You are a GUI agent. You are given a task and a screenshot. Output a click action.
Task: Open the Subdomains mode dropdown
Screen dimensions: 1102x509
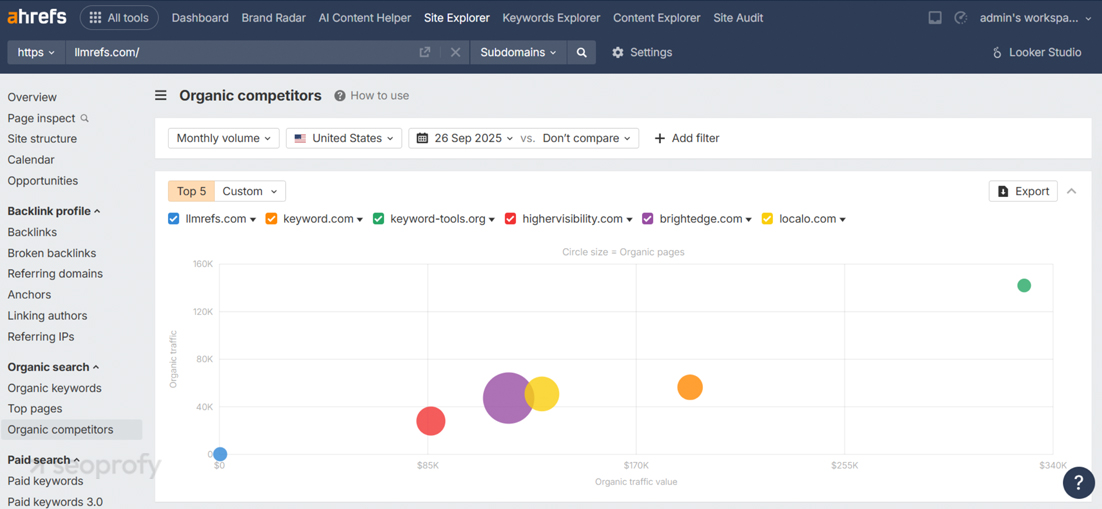coord(518,52)
